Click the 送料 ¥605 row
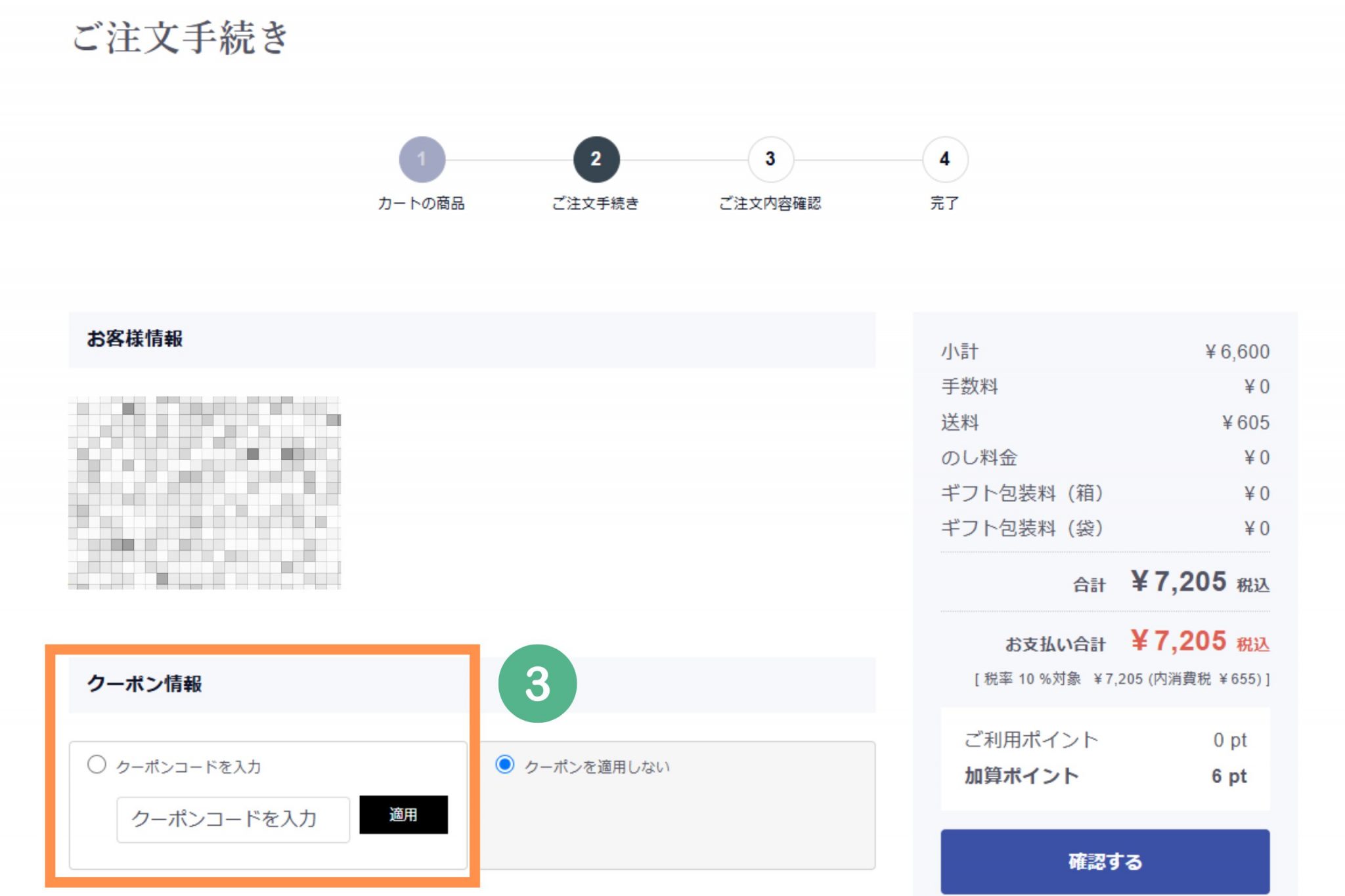The width and height of the screenshot is (1345, 896). 1105,422
